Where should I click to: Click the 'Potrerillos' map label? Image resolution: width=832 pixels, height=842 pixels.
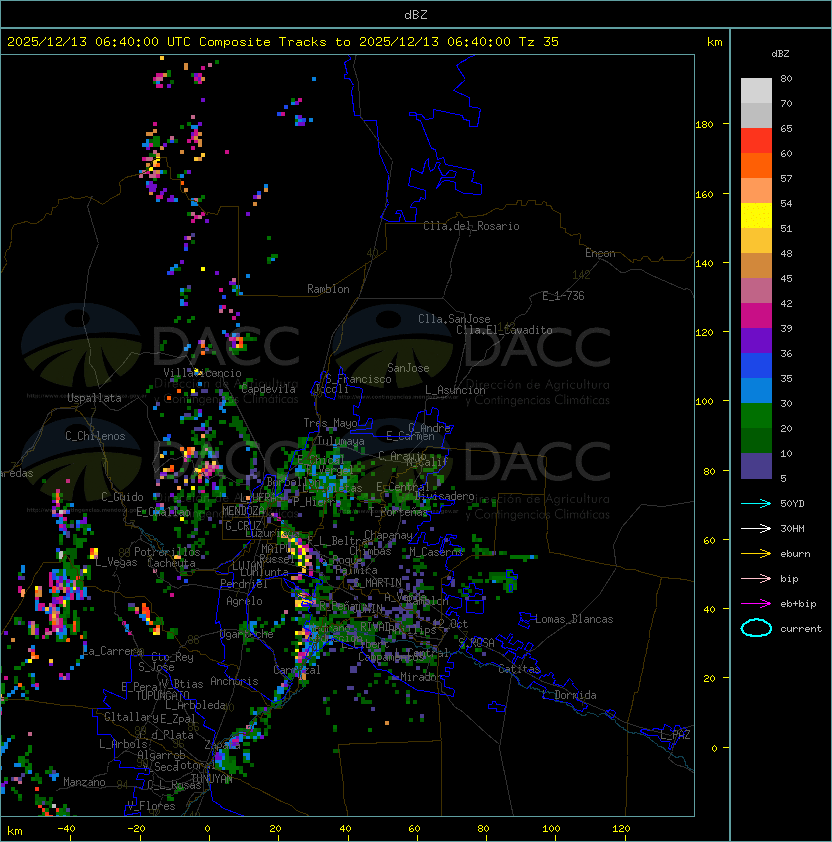tap(167, 552)
